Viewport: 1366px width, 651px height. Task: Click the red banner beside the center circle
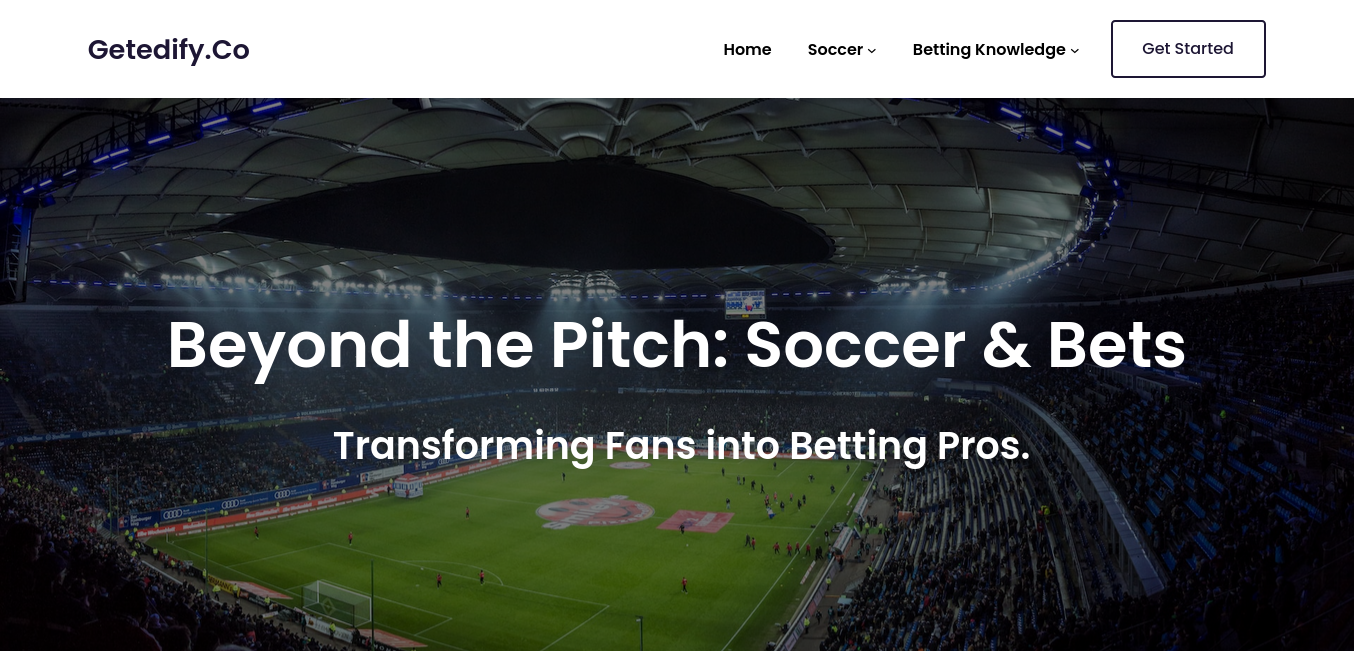696,521
